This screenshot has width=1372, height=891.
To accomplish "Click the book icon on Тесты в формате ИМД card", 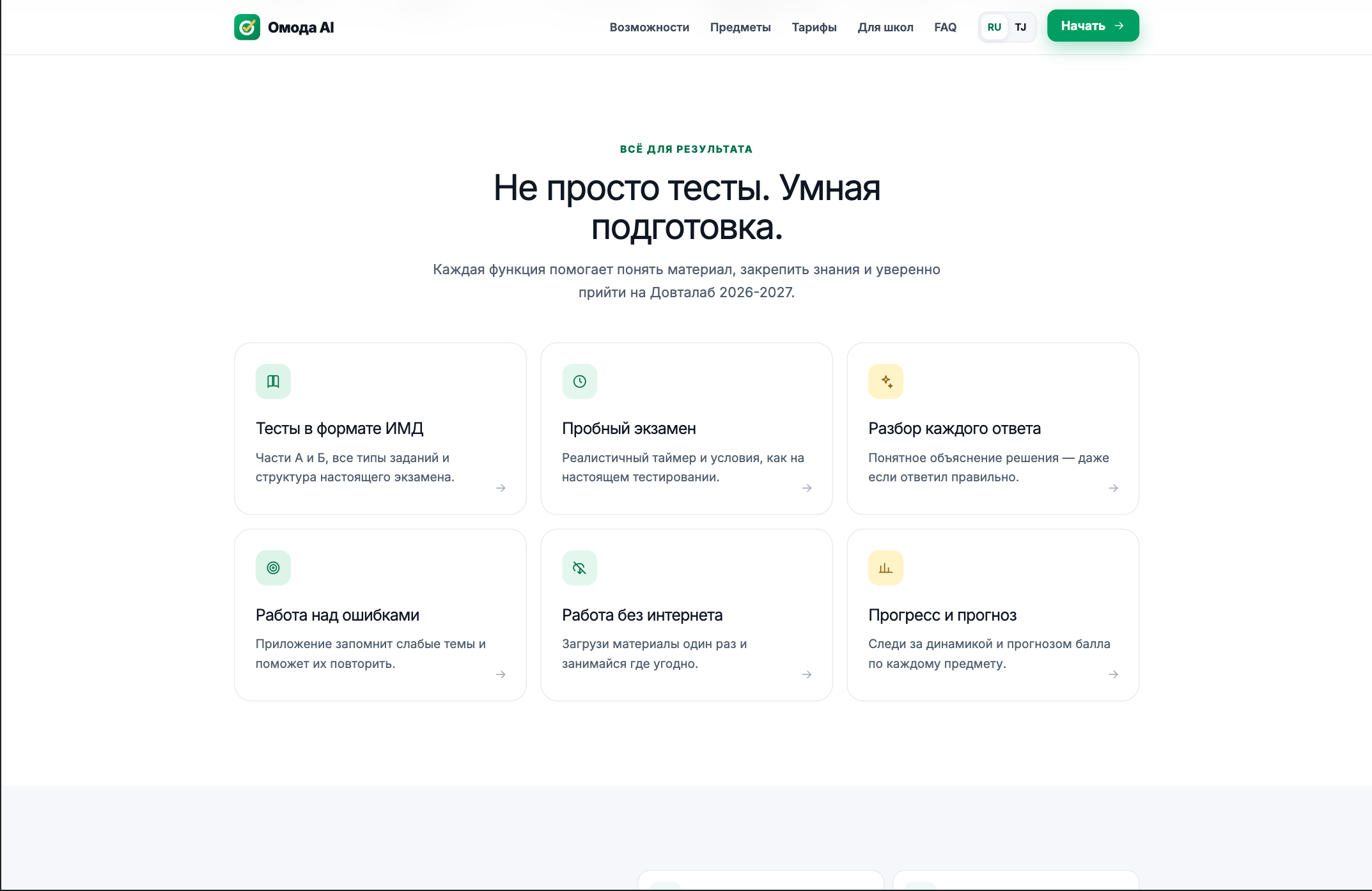I will [273, 382].
